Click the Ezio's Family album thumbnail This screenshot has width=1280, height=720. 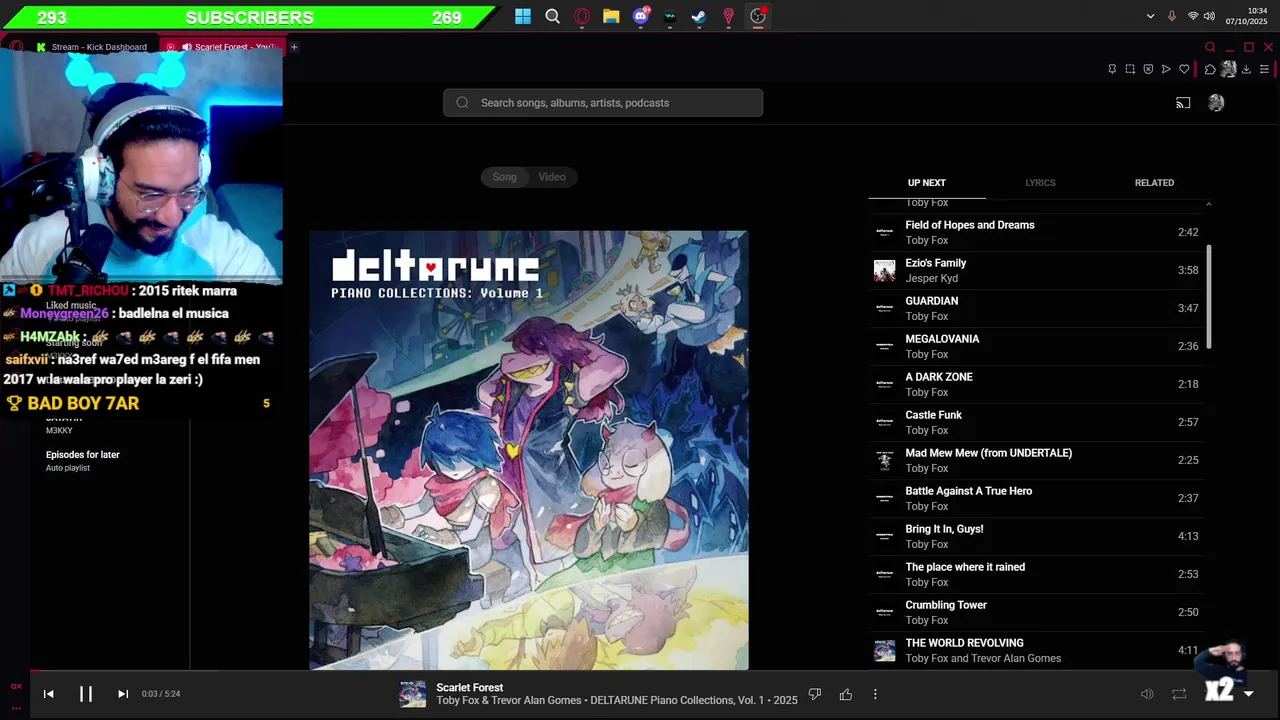(x=884, y=270)
